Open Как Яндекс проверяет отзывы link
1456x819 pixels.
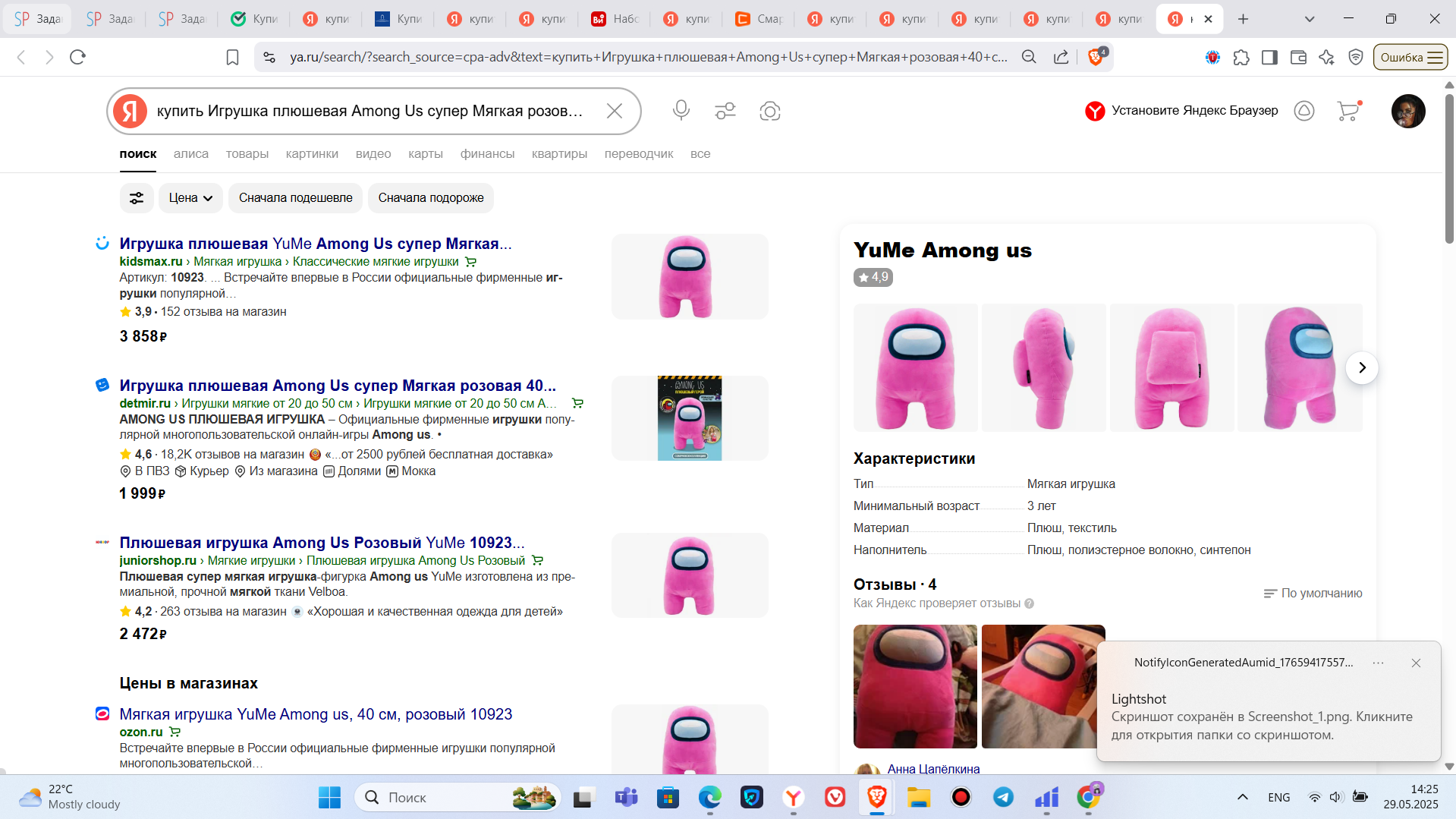click(936, 603)
